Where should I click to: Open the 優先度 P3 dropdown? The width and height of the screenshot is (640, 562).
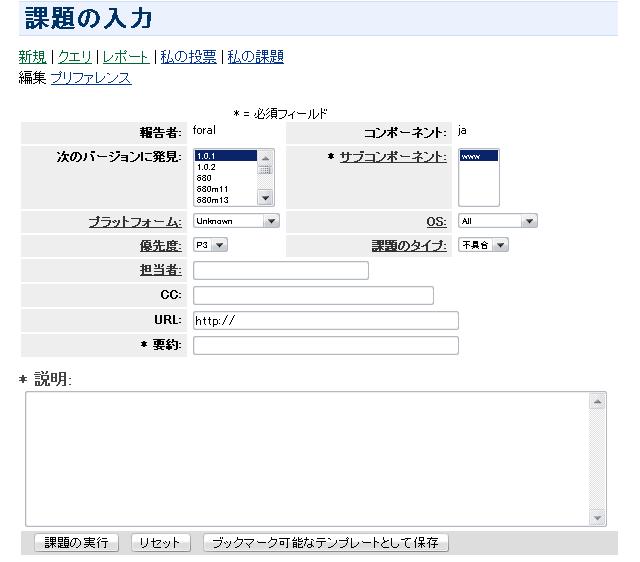click(x=210, y=245)
